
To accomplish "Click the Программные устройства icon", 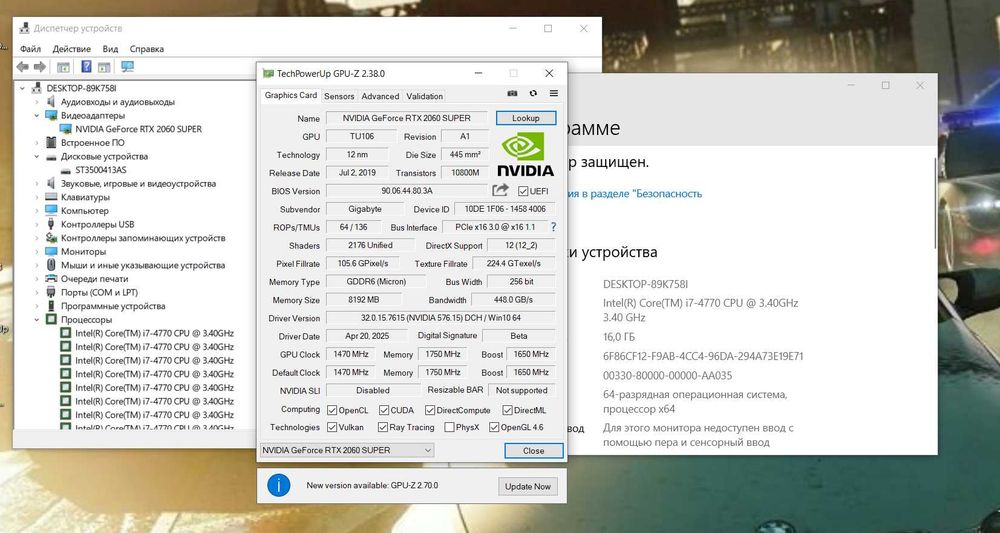I will 51,306.
